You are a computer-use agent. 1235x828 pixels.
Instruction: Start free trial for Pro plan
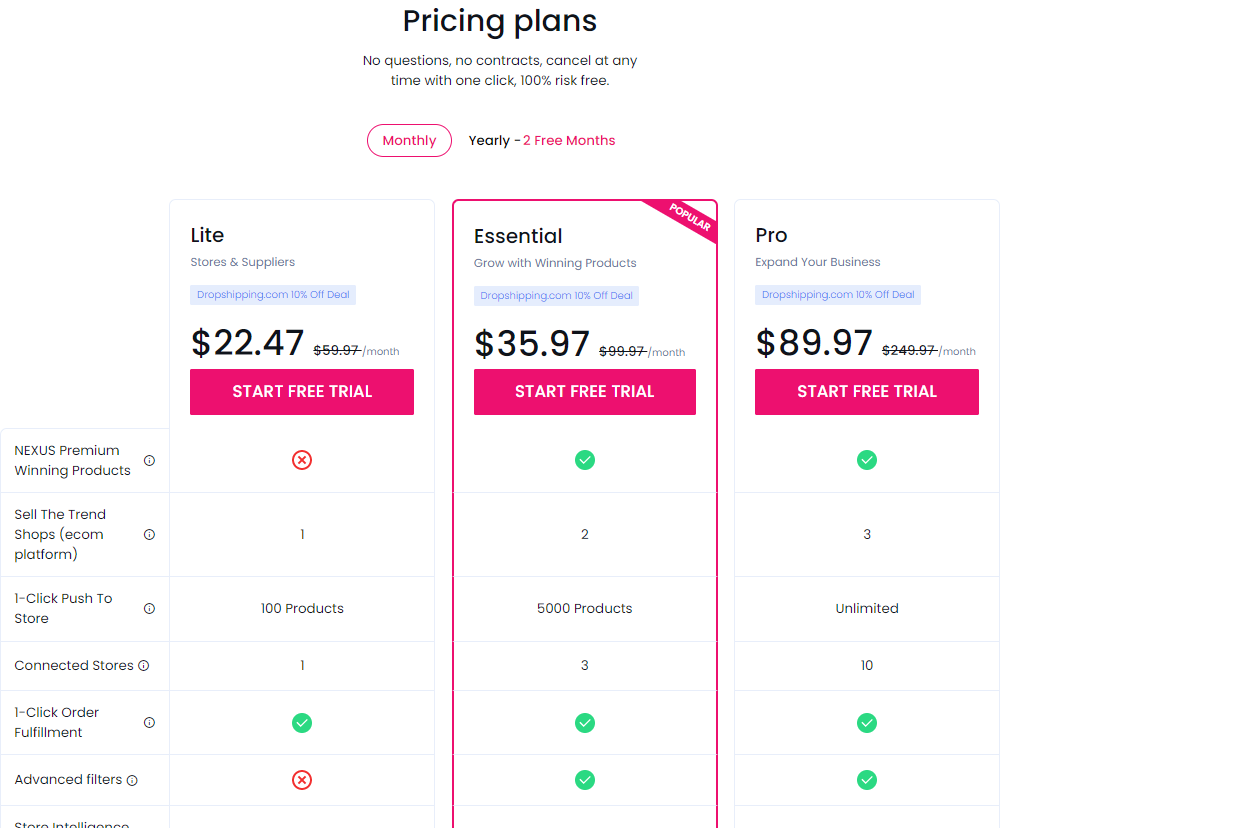[867, 392]
